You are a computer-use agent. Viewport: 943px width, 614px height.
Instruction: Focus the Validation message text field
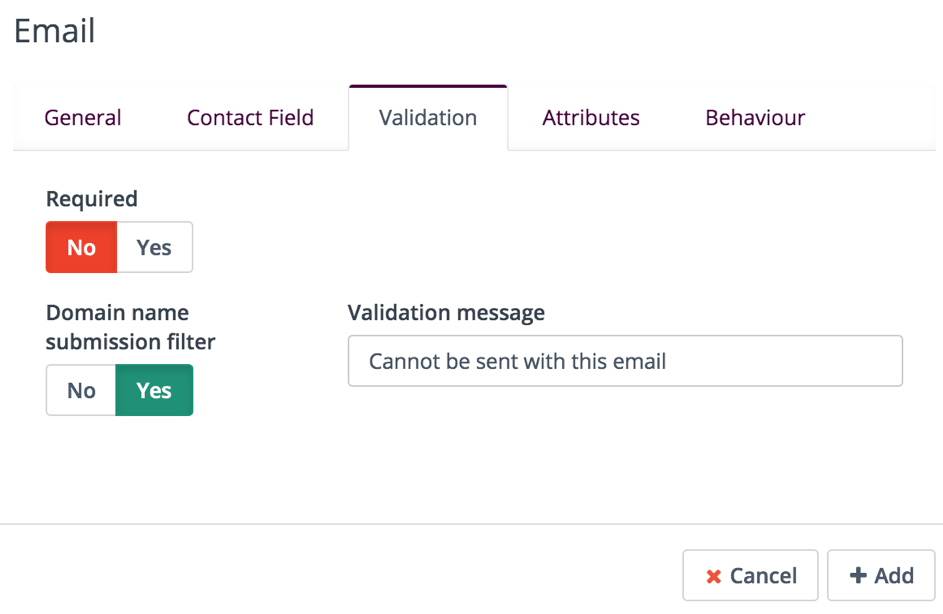tap(625, 361)
